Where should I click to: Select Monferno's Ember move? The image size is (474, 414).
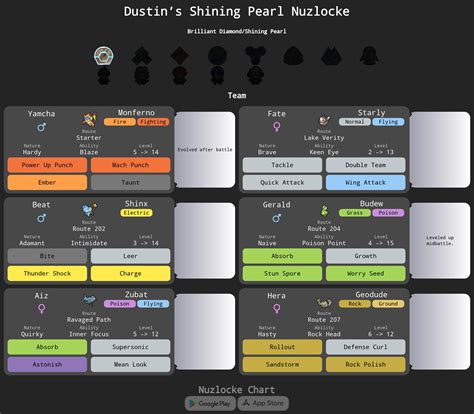click(47, 183)
